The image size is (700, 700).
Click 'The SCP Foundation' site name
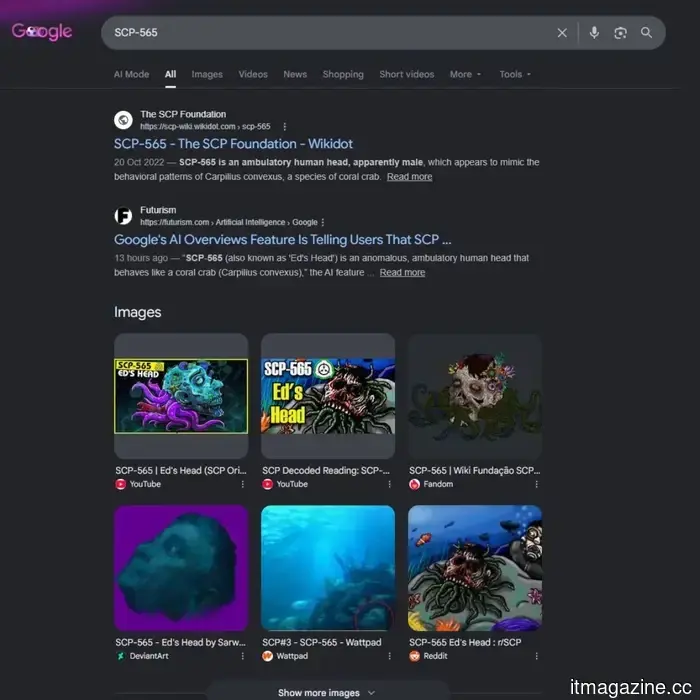(x=183, y=114)
